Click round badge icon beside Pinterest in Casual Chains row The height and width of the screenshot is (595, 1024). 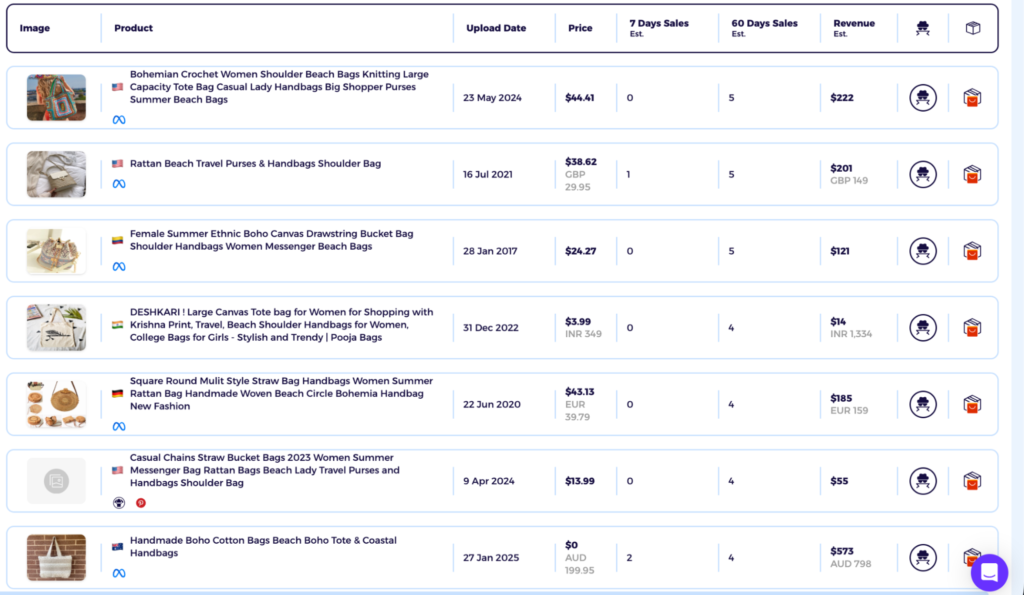tap(119, 503)
